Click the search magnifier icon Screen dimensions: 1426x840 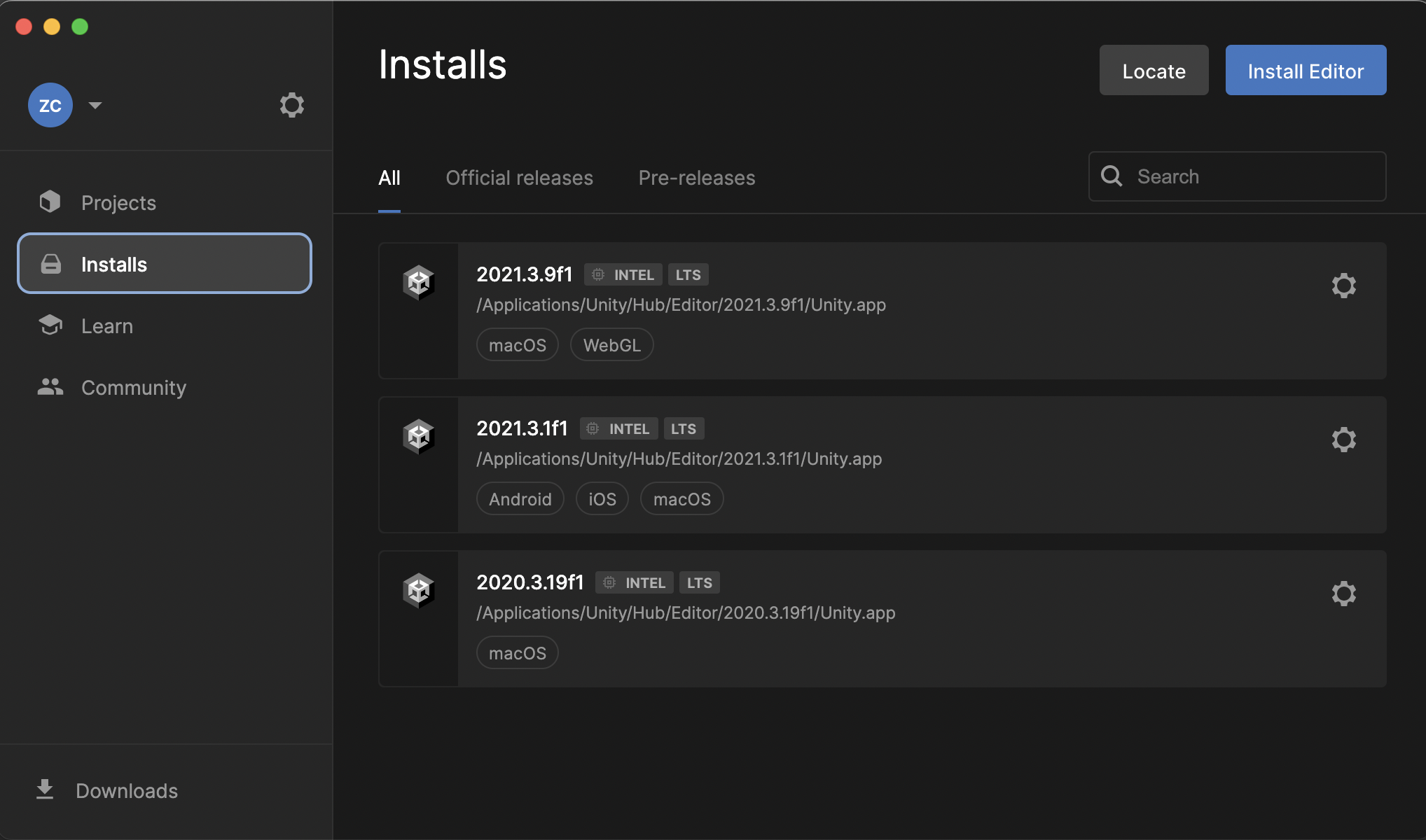[1112, 176]
